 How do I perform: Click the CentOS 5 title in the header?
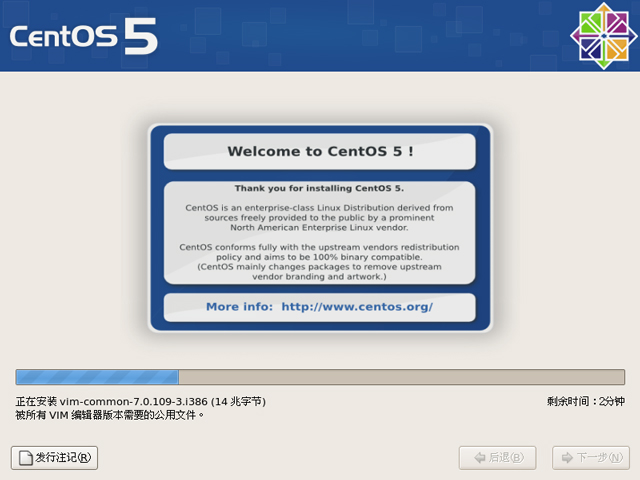(x=84, y=36)
